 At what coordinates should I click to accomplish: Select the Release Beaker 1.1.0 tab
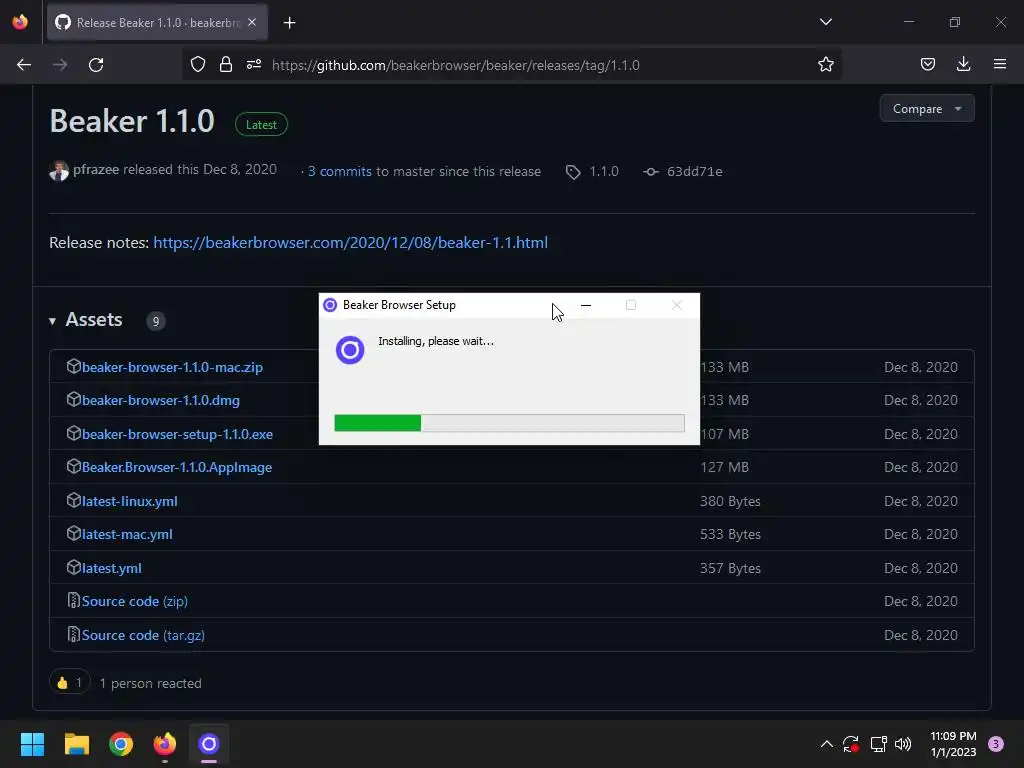[157, 22]
